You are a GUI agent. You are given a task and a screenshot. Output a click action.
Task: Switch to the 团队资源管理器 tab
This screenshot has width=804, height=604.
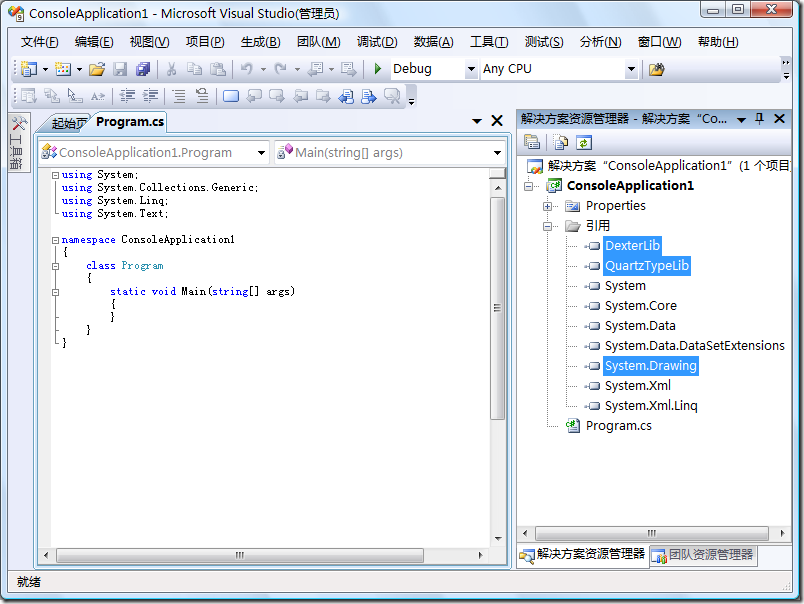(x=704, y=555)
